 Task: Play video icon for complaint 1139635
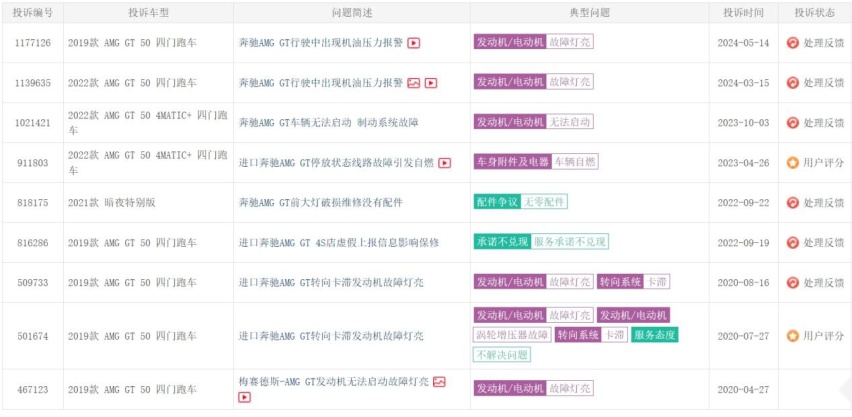pyautogui.click(x=431, y=83)
